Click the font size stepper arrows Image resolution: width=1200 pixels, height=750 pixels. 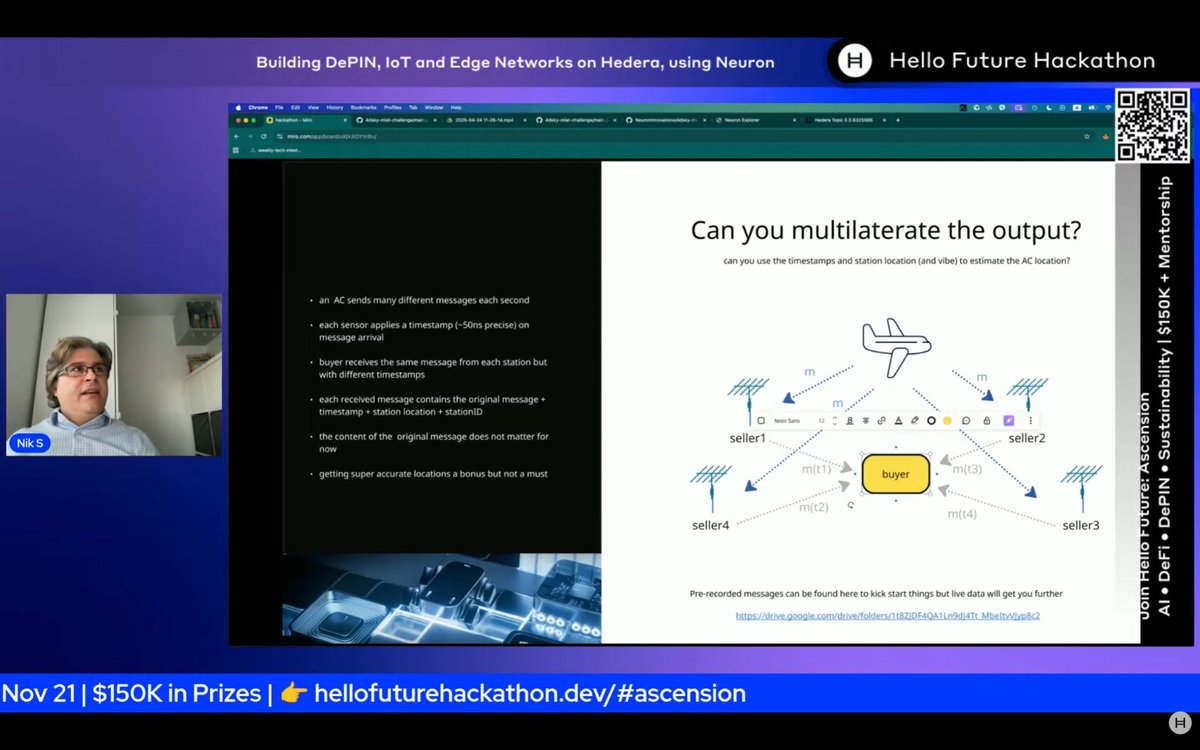point(835,421)
